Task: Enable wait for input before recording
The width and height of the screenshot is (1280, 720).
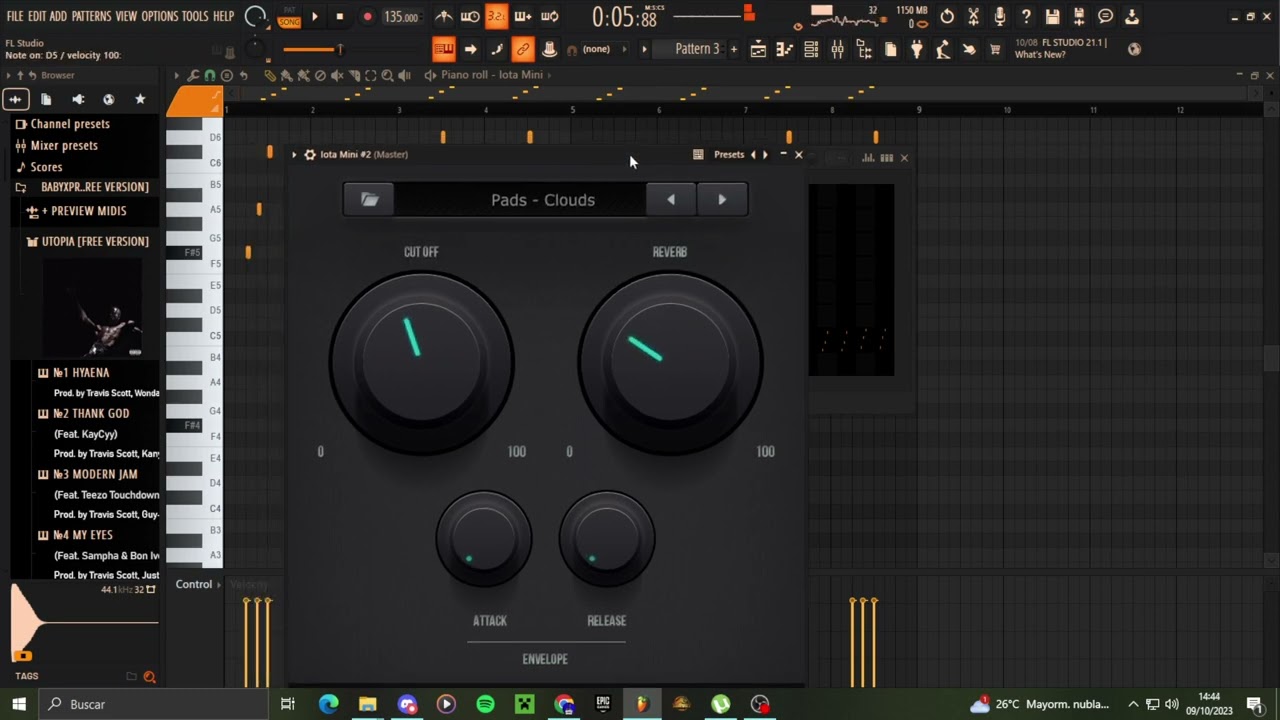Action: point(470,16)
